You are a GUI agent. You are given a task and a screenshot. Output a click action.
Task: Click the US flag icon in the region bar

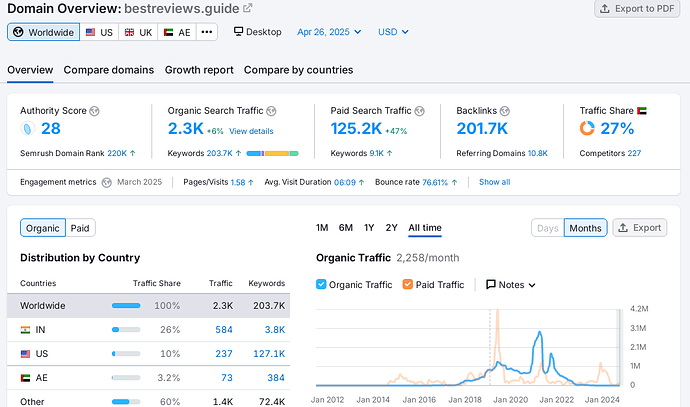pos(90,32)
